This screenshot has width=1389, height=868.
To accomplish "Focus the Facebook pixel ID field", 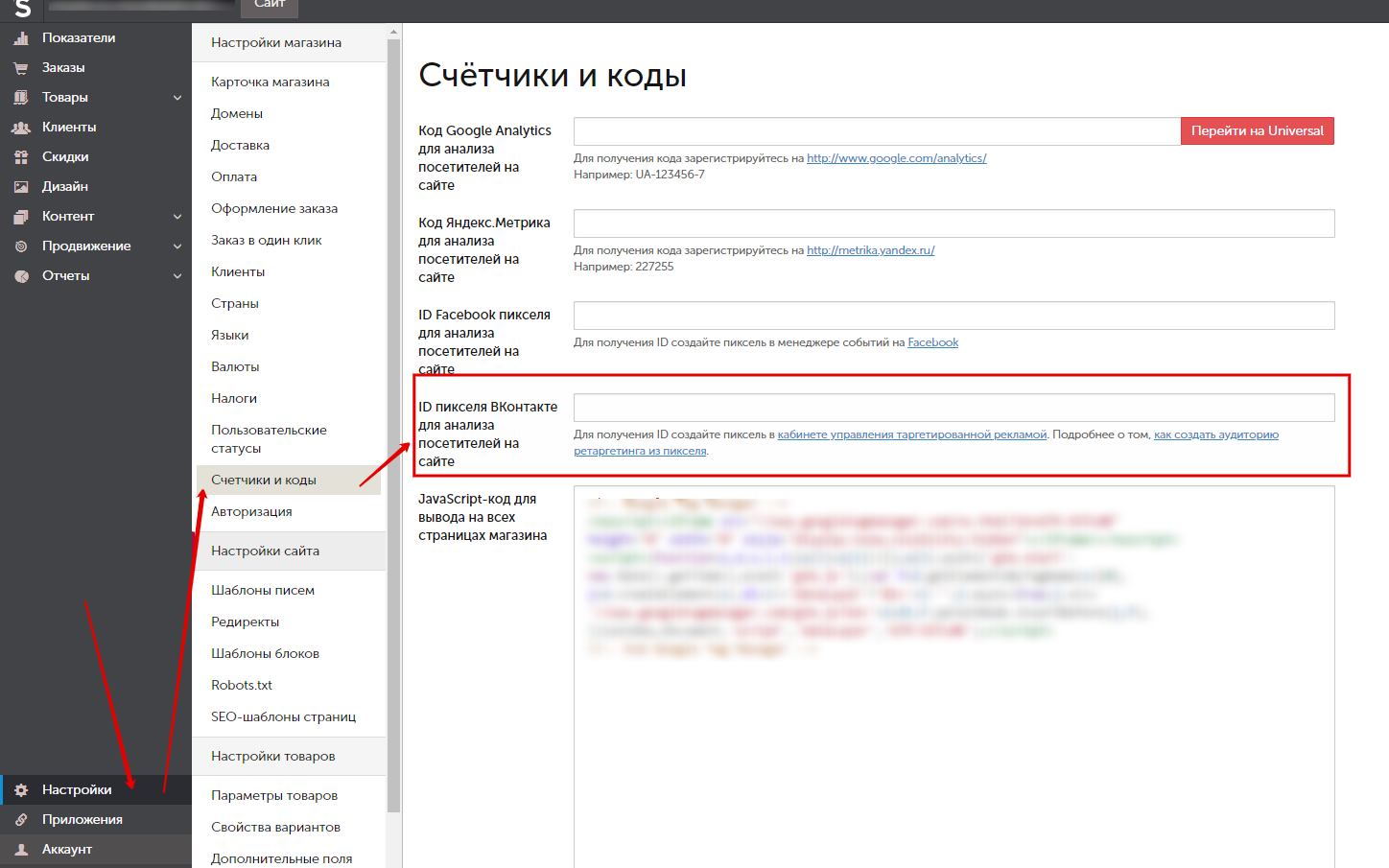I will (953, 316).
